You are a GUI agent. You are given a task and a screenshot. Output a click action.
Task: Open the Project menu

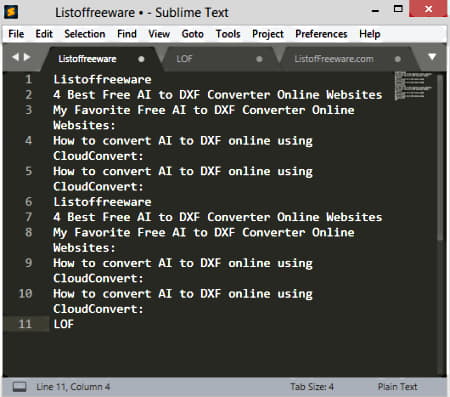tap(268, 34)
